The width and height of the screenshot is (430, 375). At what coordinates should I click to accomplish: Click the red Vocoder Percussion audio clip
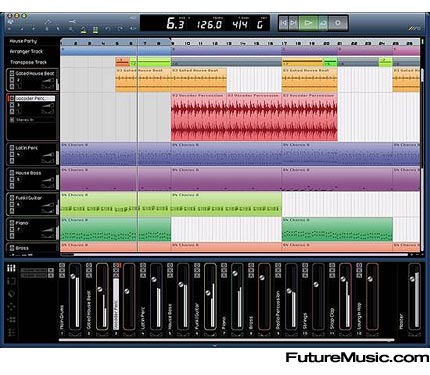(254, 117)
